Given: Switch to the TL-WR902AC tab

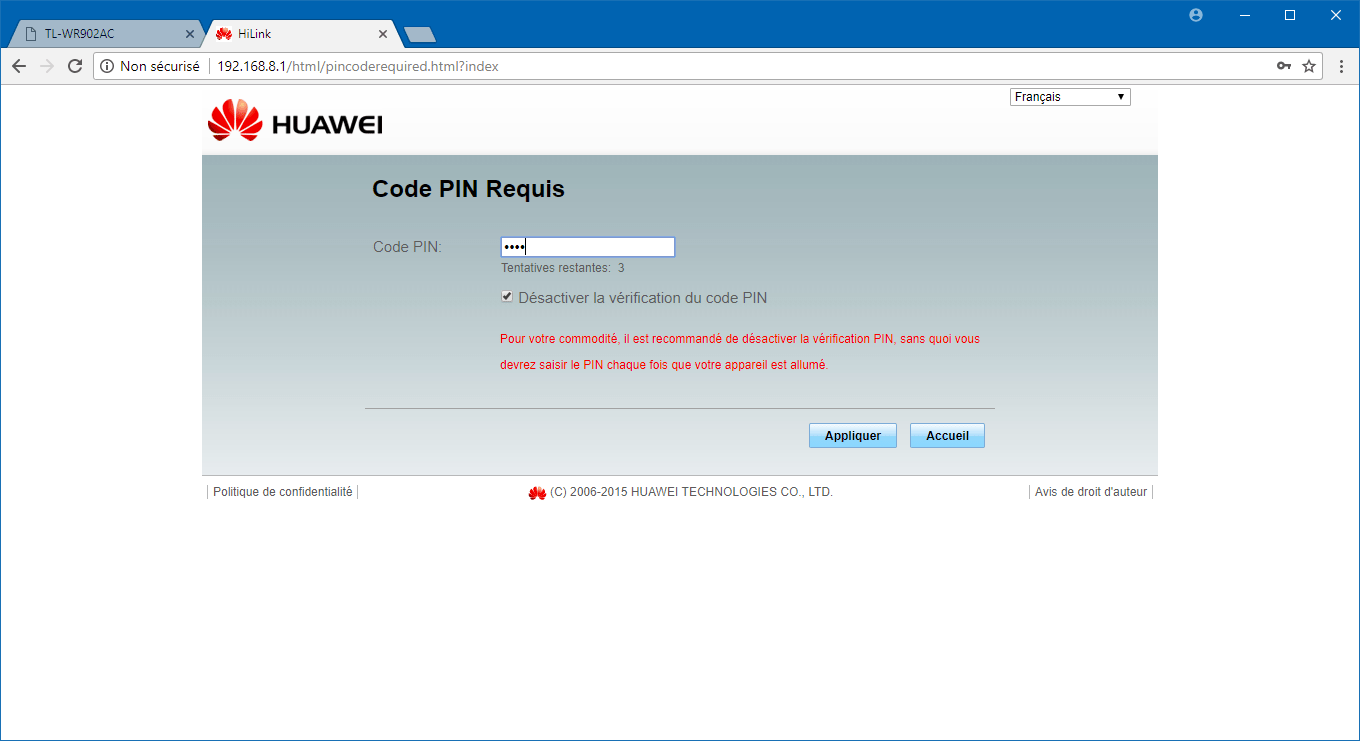Looking at the screenshot, I should coord(103,33).
